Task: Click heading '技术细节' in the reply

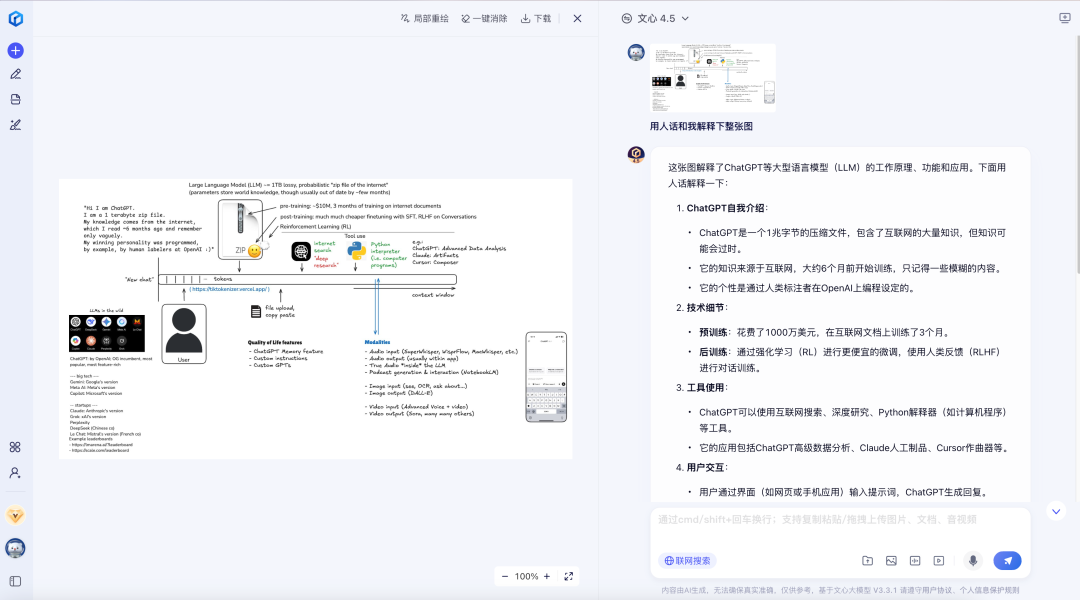Action: click(x=705, y=308)
